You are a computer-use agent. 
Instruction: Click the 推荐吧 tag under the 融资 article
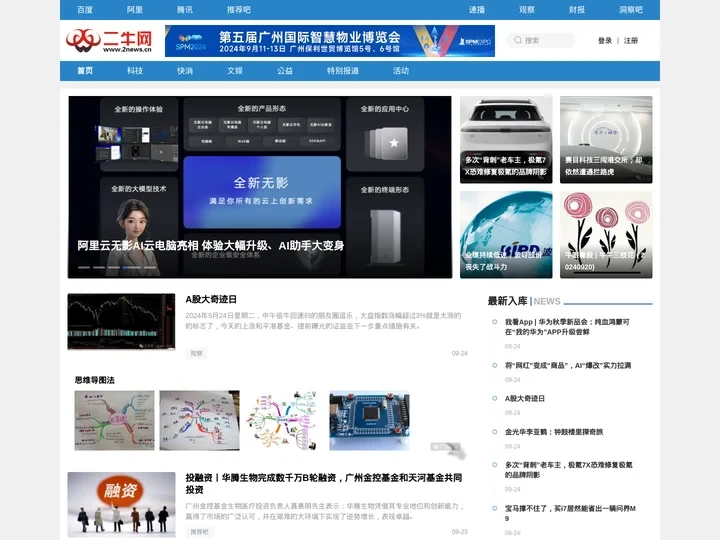click(199, 532)
